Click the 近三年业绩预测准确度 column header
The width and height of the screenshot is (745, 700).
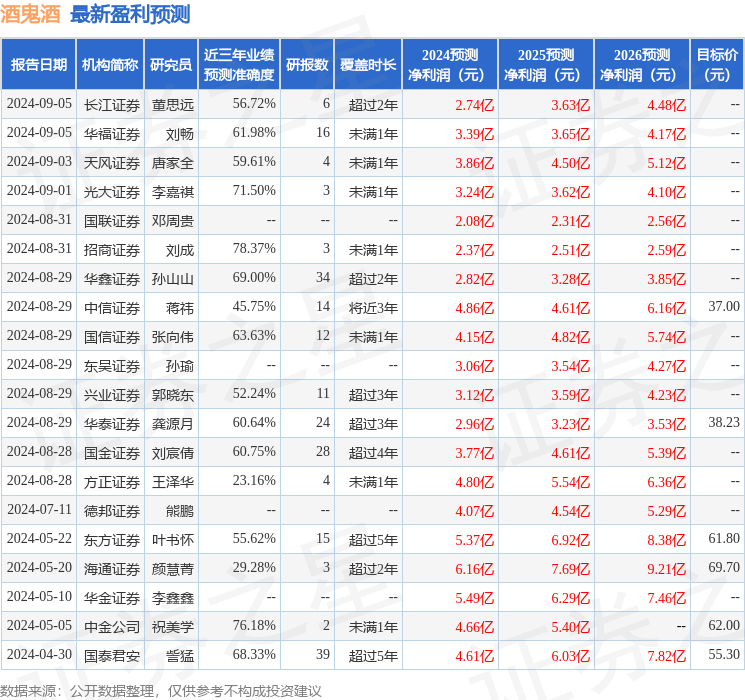[x=239, y=65]
